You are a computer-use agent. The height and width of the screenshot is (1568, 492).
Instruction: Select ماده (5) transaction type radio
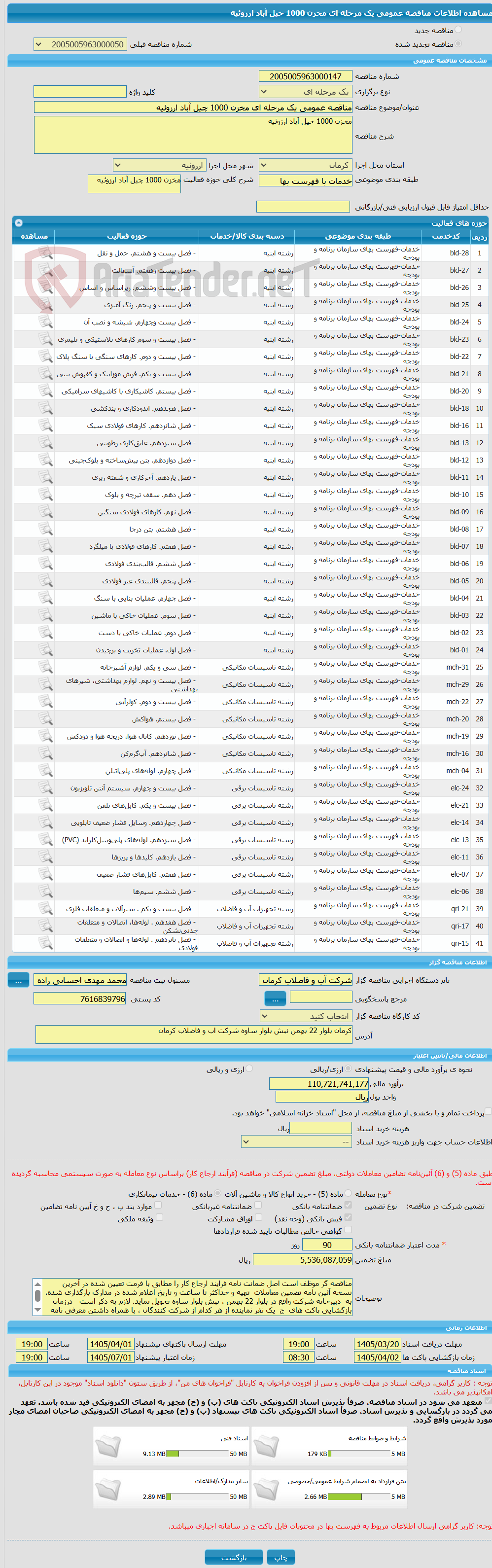(x=349, y=1194)
